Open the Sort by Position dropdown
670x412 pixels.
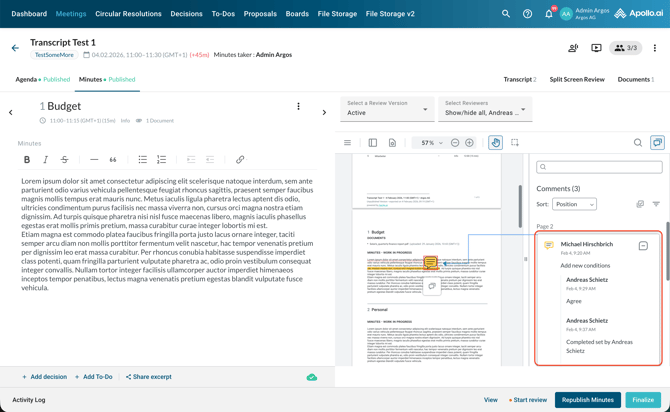(x=574, y=204)
